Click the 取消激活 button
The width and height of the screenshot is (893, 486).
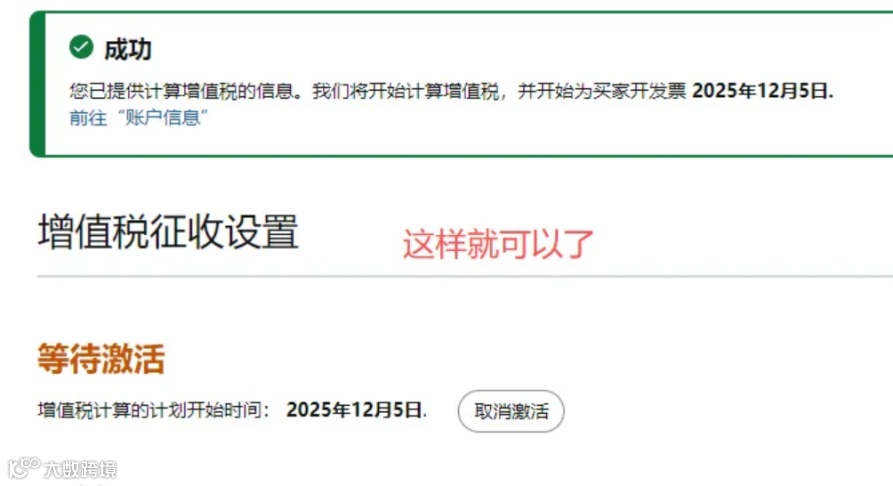[511, 411]
